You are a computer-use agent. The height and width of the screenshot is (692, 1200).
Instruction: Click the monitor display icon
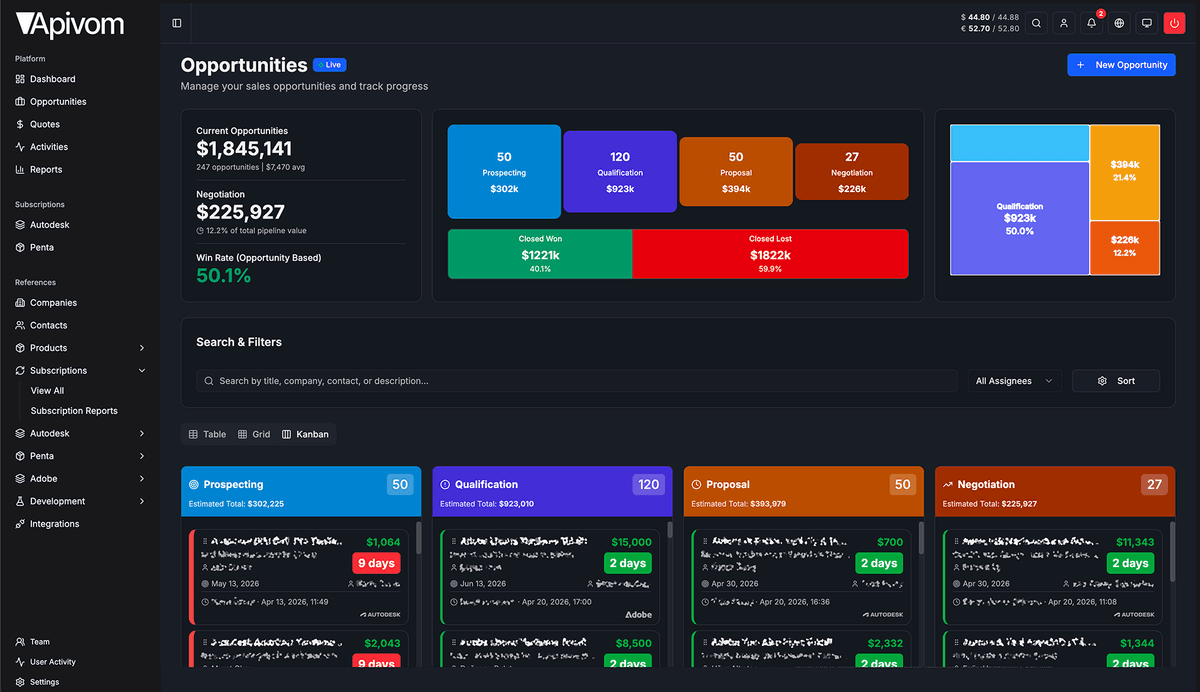coord(1147,23)
